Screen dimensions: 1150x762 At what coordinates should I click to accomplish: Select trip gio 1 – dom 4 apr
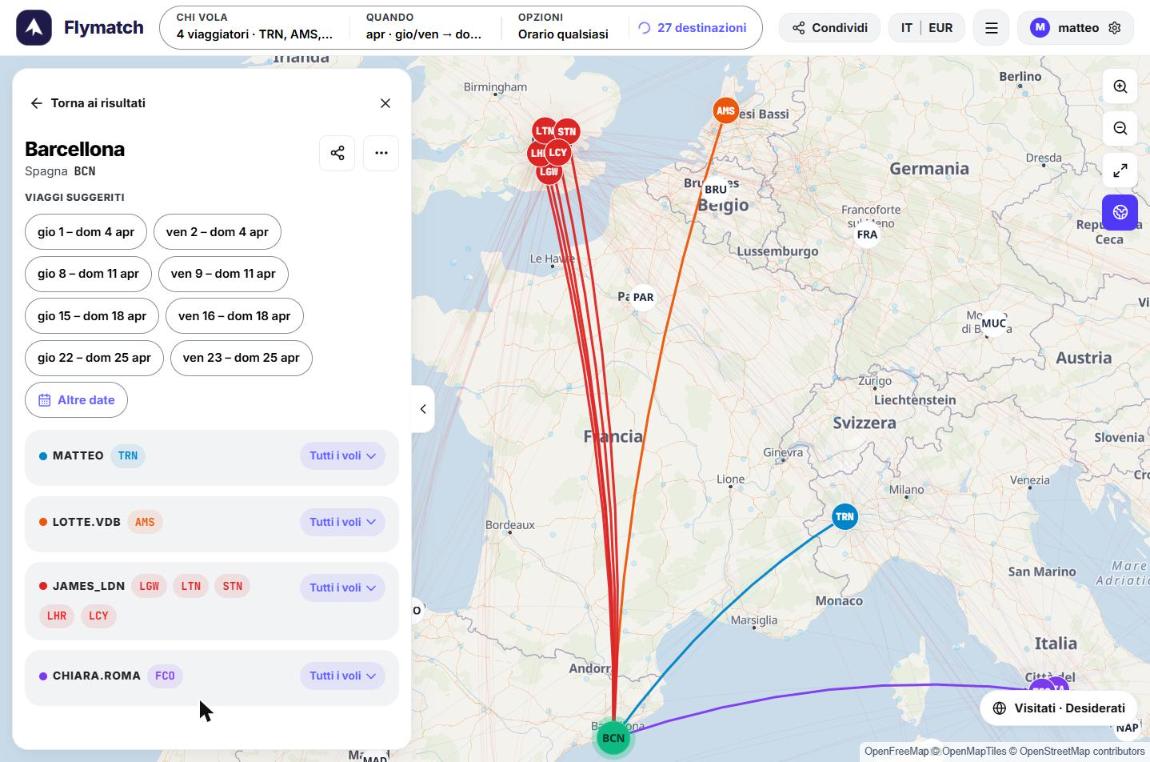tap(86, 232)
